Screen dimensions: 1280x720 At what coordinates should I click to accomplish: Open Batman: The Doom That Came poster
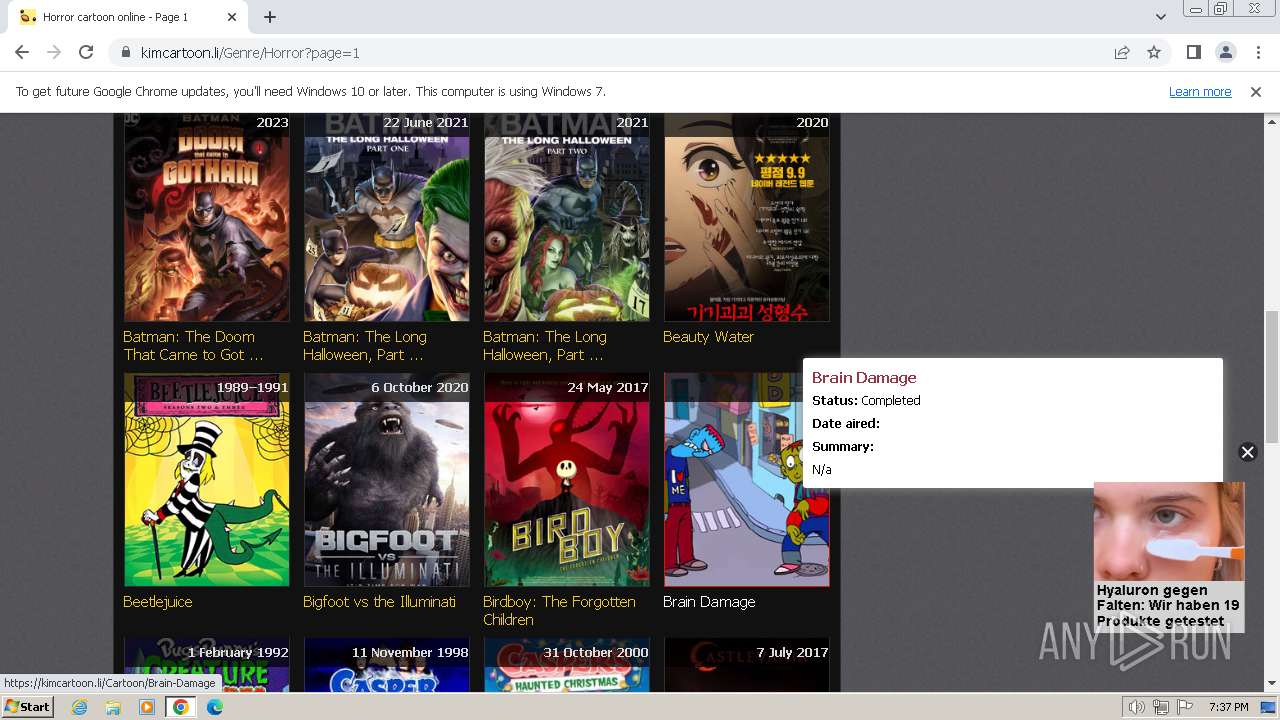click(x=207, y=217)
